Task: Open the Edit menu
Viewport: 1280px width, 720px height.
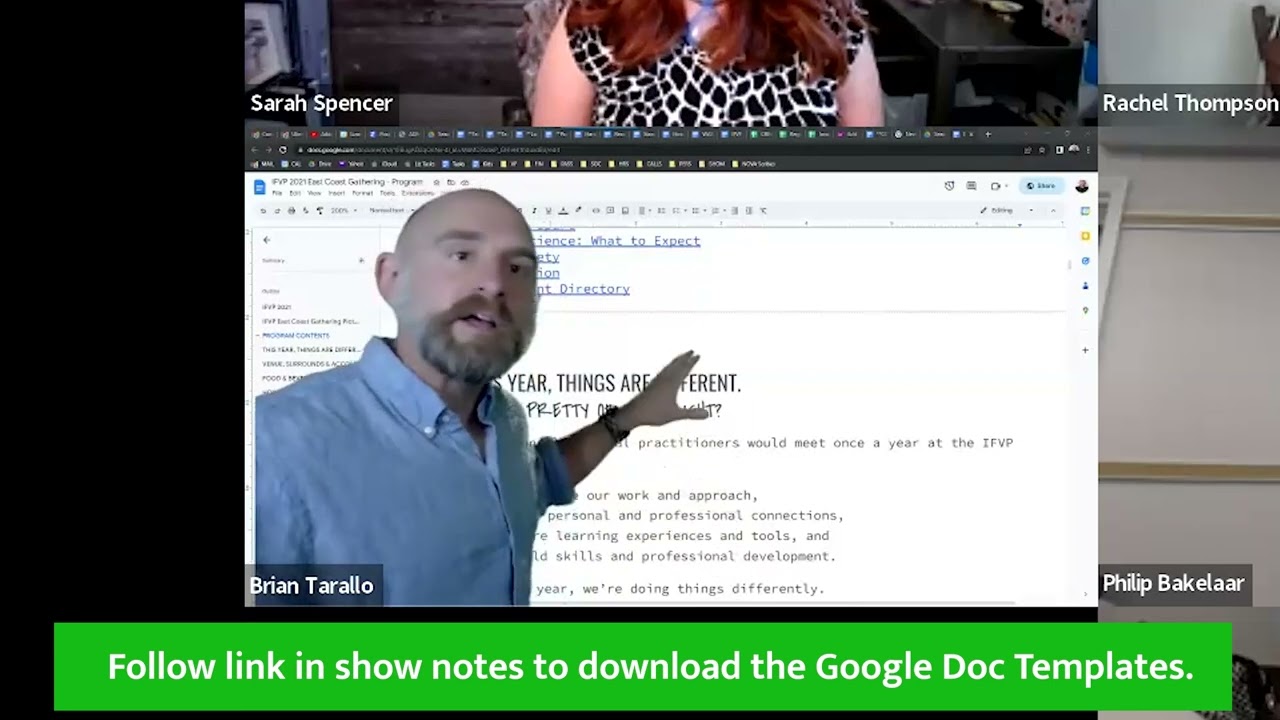Action: tap(295, 193)
